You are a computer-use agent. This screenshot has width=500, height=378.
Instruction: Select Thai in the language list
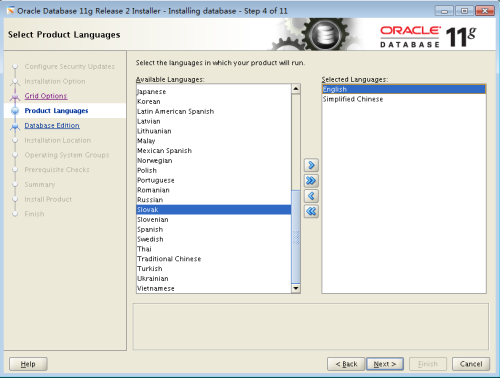click(213, 249)
